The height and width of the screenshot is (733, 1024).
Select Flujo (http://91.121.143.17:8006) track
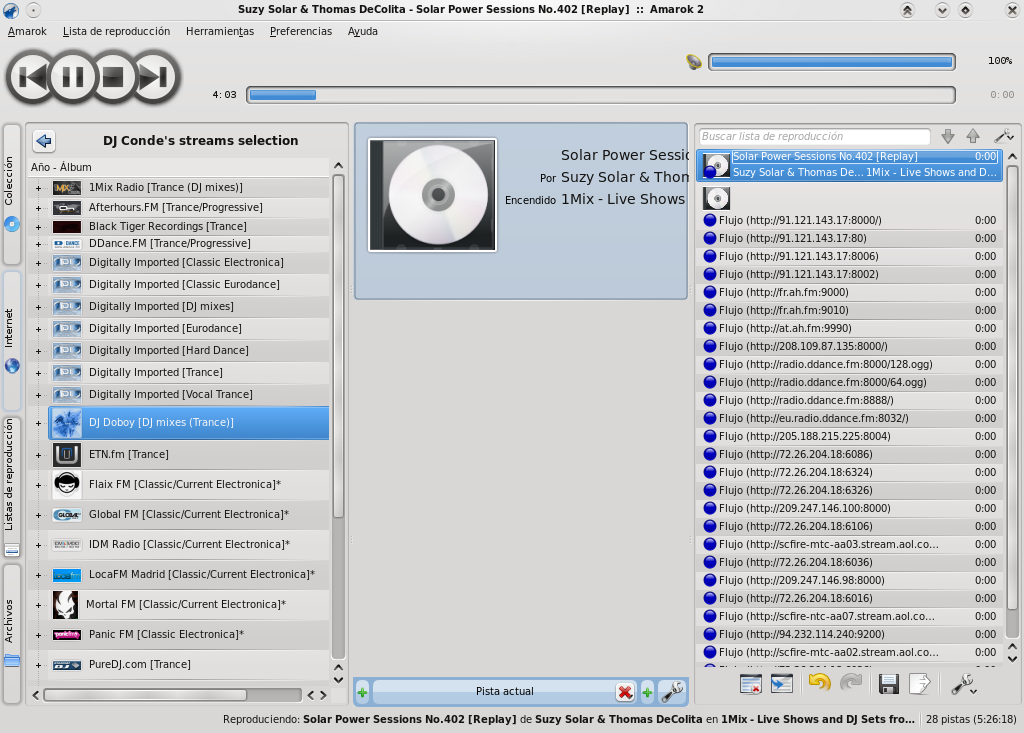pos(850,257)
